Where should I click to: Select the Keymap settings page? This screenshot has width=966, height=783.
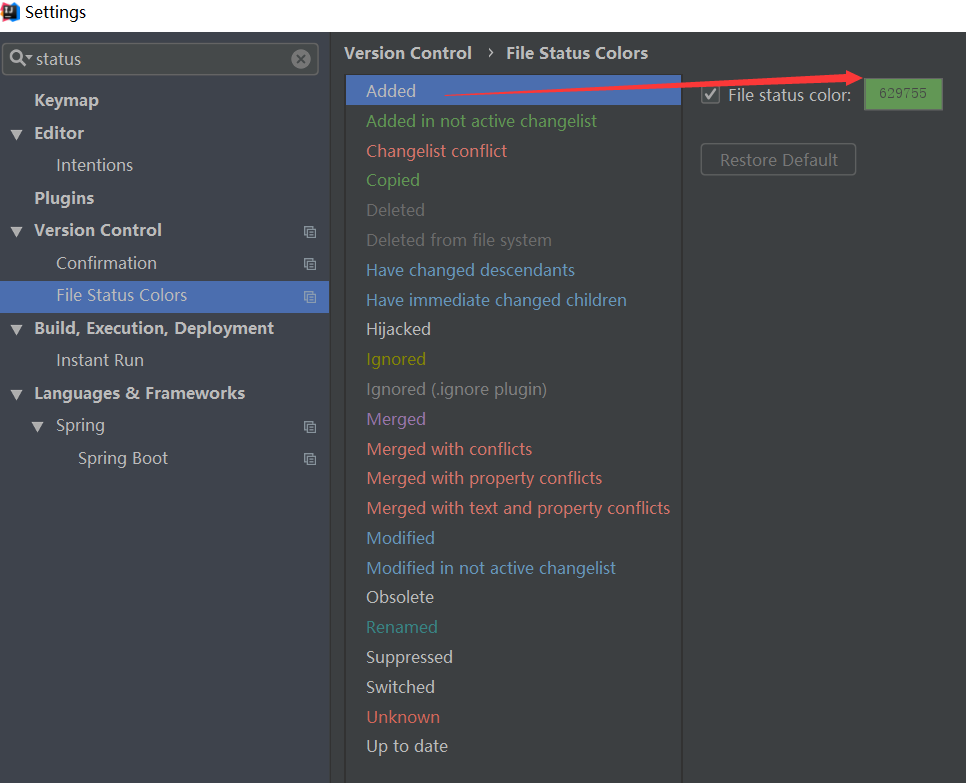(x=64, y=100)
